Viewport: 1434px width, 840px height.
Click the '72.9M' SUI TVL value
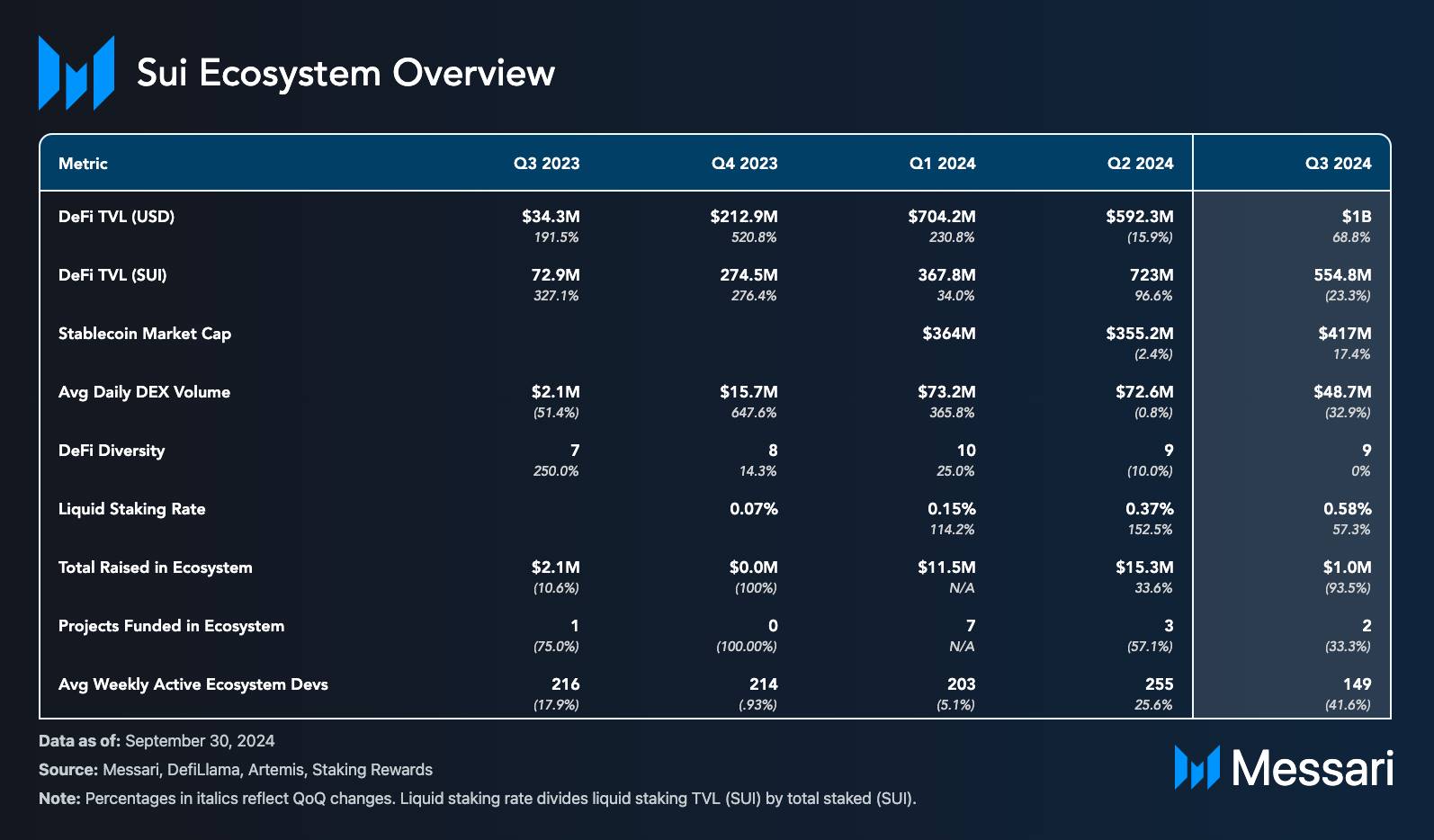pyautogui.click(x=555, y=275)
